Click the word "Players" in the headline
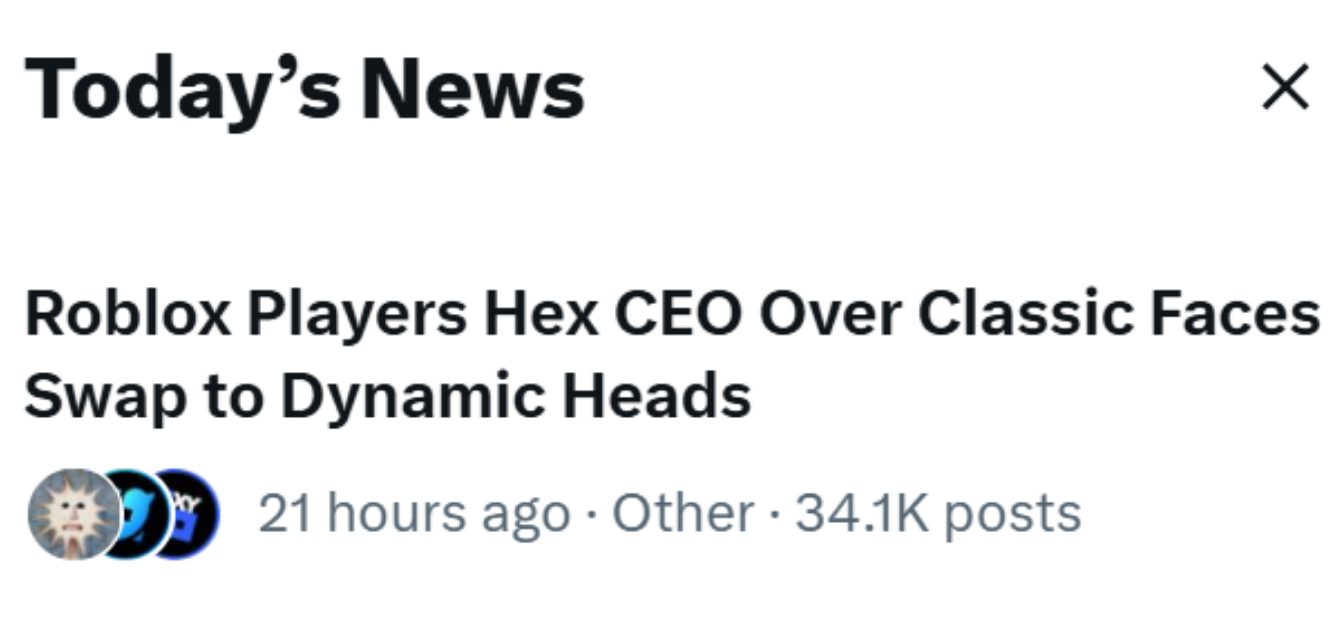This screenshot has height=632, width=1342. (357, 315)
